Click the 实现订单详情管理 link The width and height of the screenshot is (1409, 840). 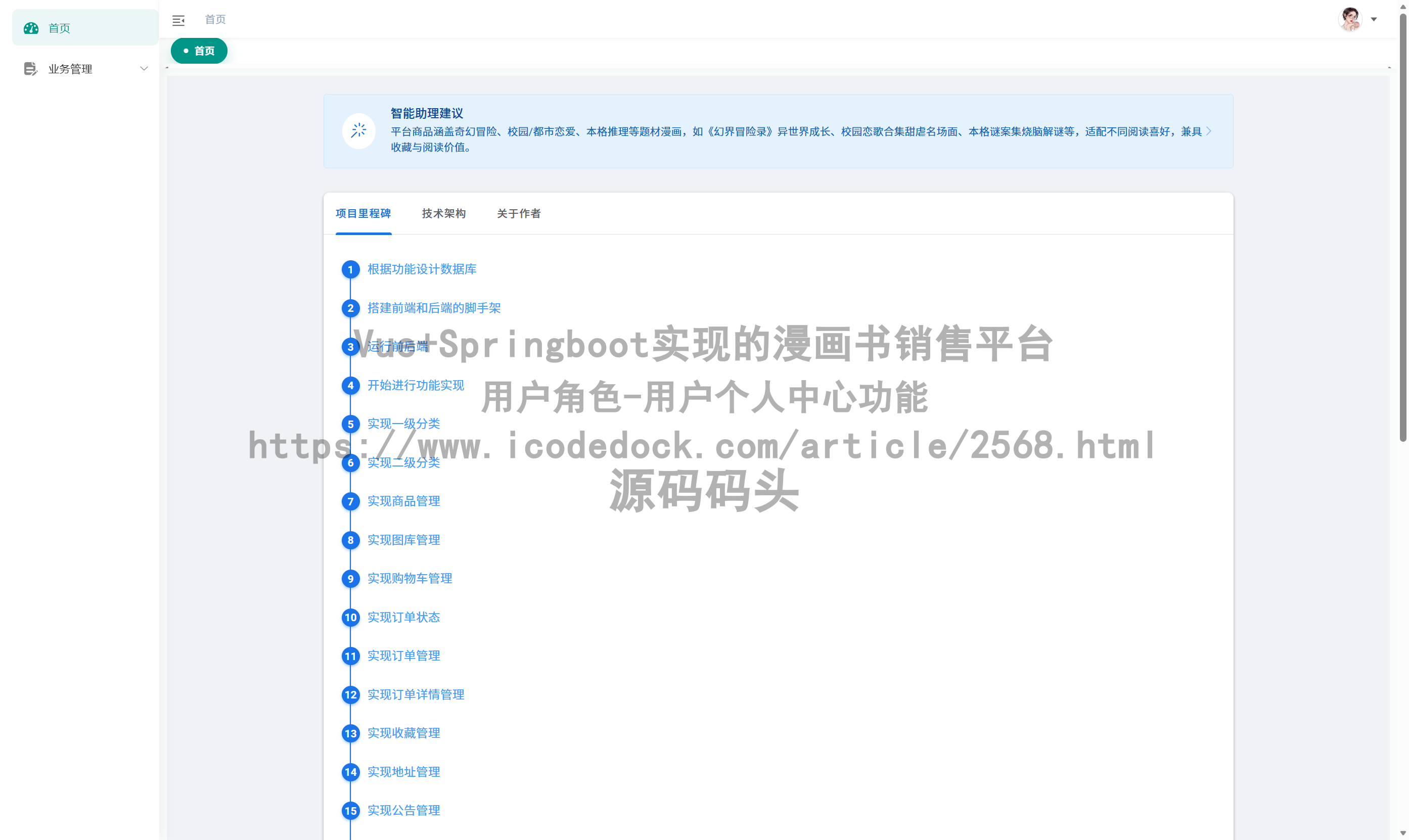pos(416,694)
